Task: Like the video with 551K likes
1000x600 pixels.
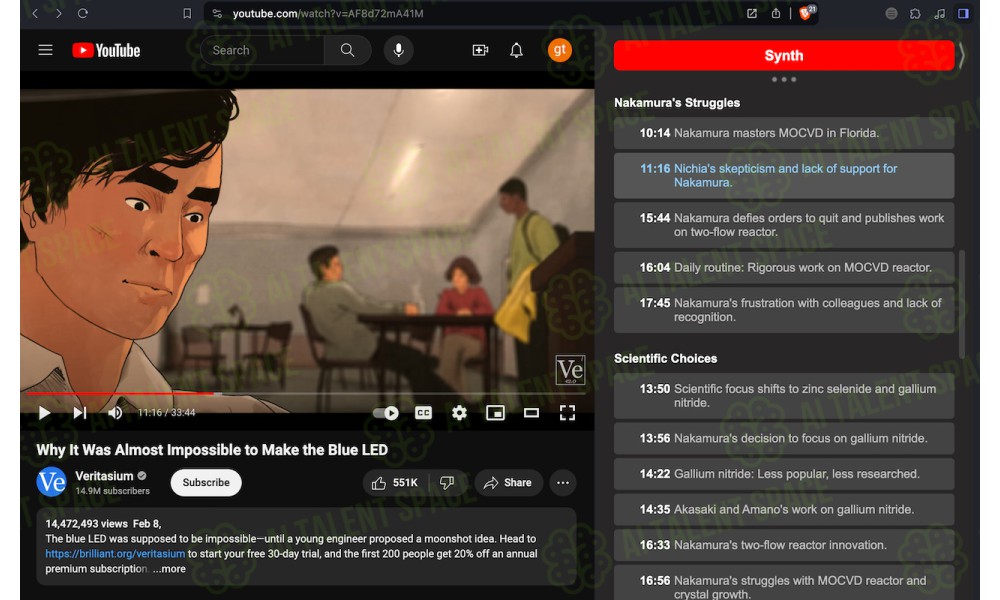Action: point(395,483)
